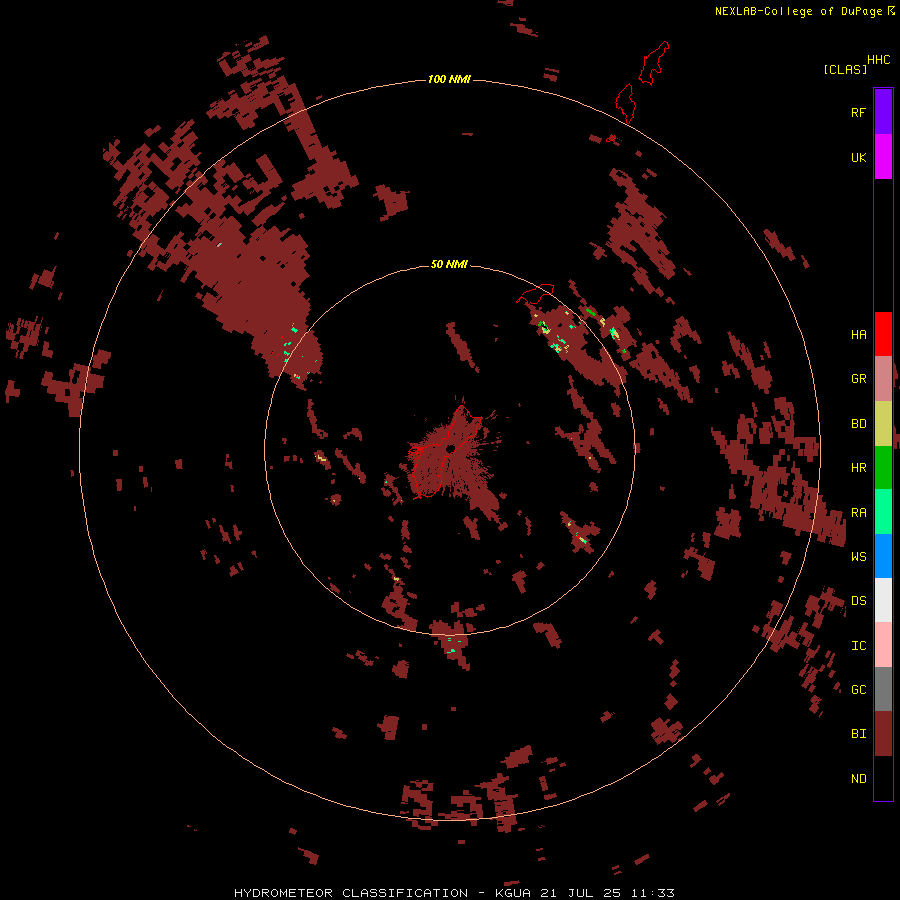Viewport: 900px width, 900px height.
Task: Click the brown BI legend color swatch
Action: pos(883,734)
